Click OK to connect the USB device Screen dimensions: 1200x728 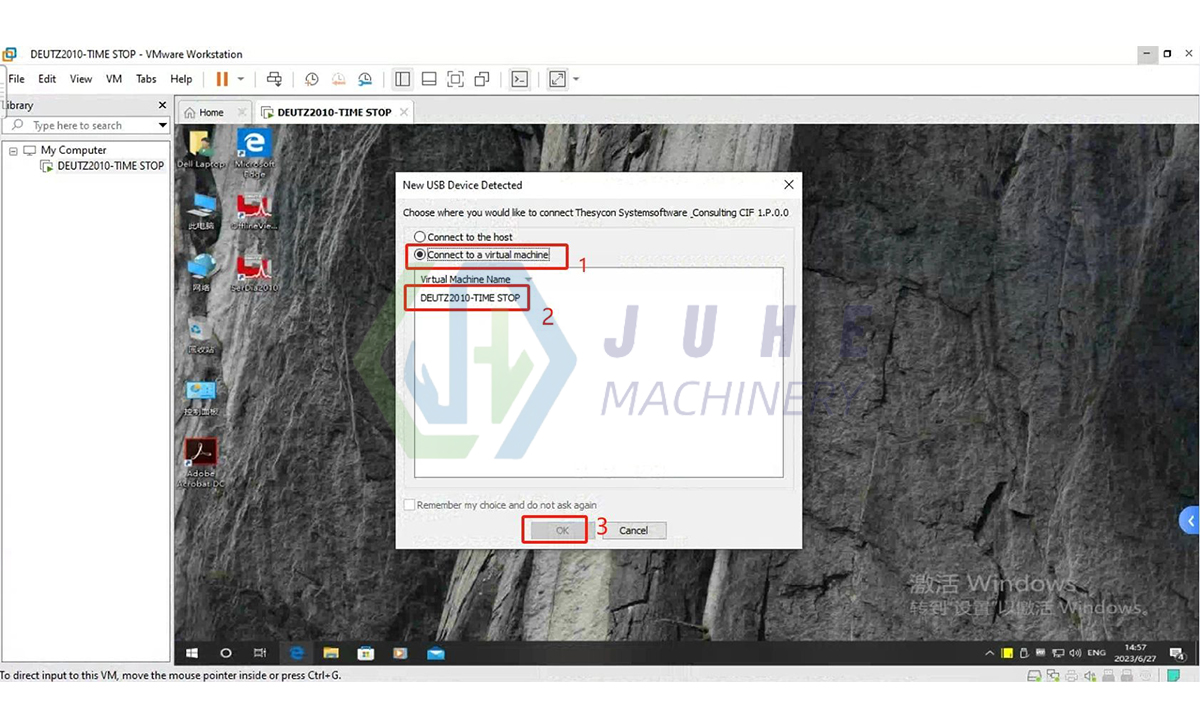pyautogui.click(x=555, y=530)
